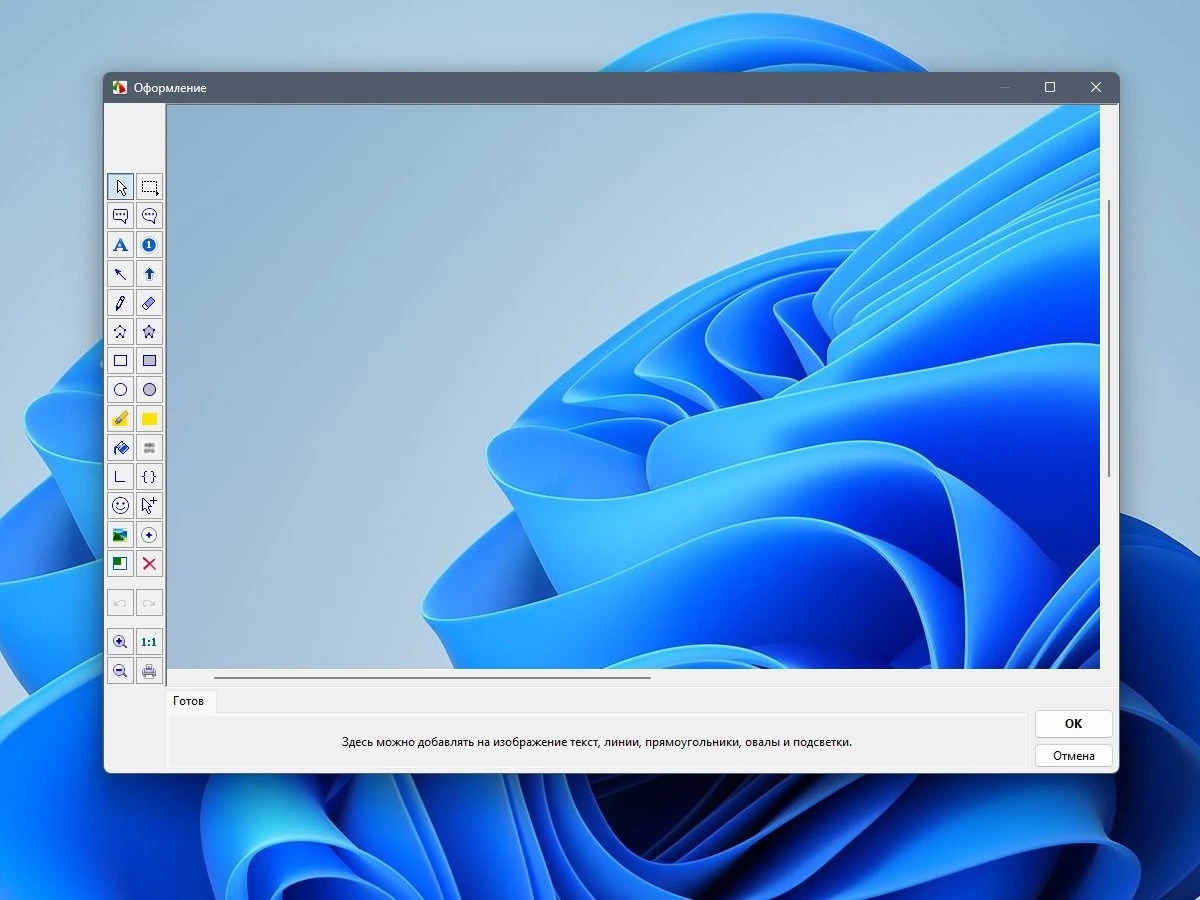
Task: Choose the rectangular speech callout tool
Action: coord(120,216)
